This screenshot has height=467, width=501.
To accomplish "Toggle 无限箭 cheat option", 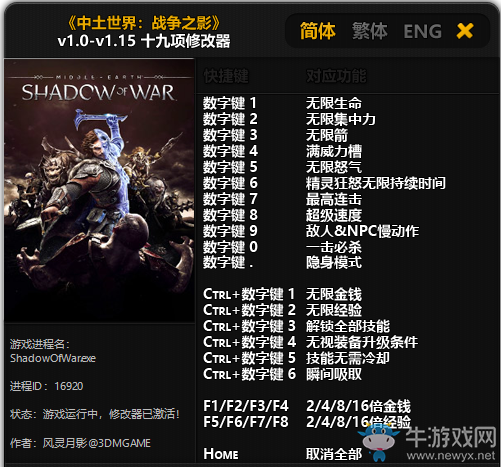I will click(327, 135).
